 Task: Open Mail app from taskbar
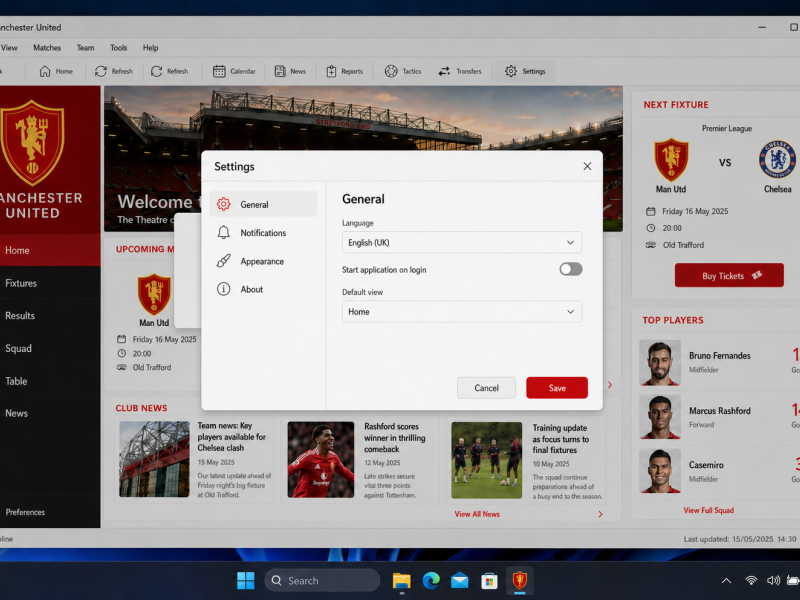460,581
